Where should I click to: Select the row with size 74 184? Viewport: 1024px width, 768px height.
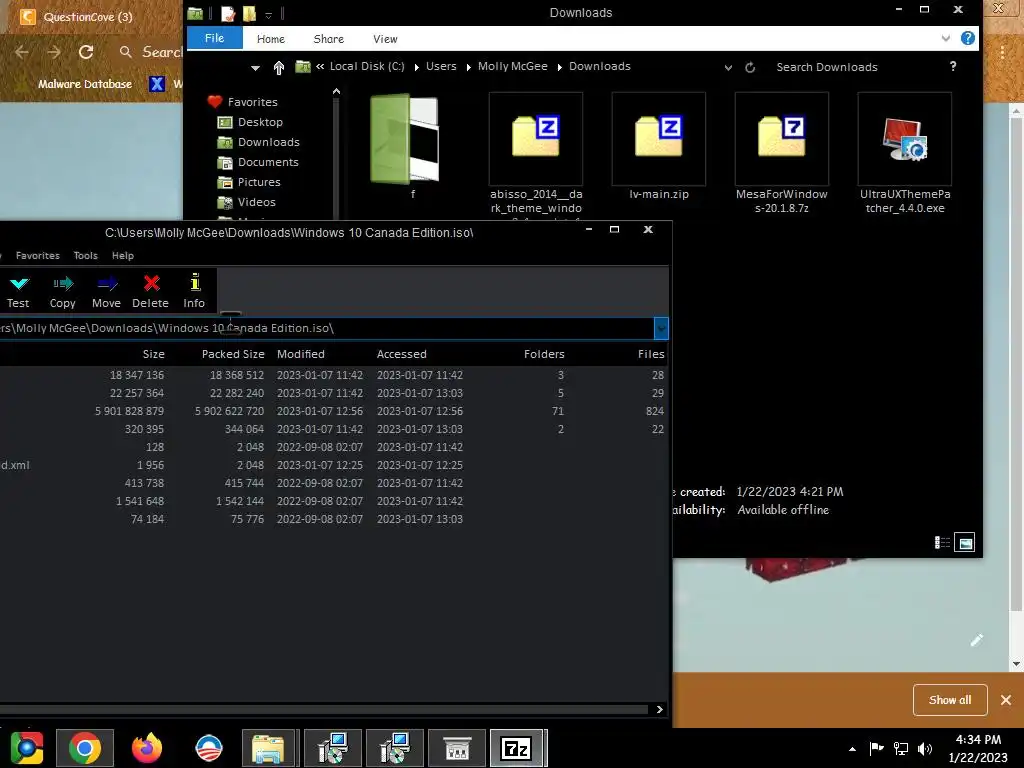click(333, 519)
